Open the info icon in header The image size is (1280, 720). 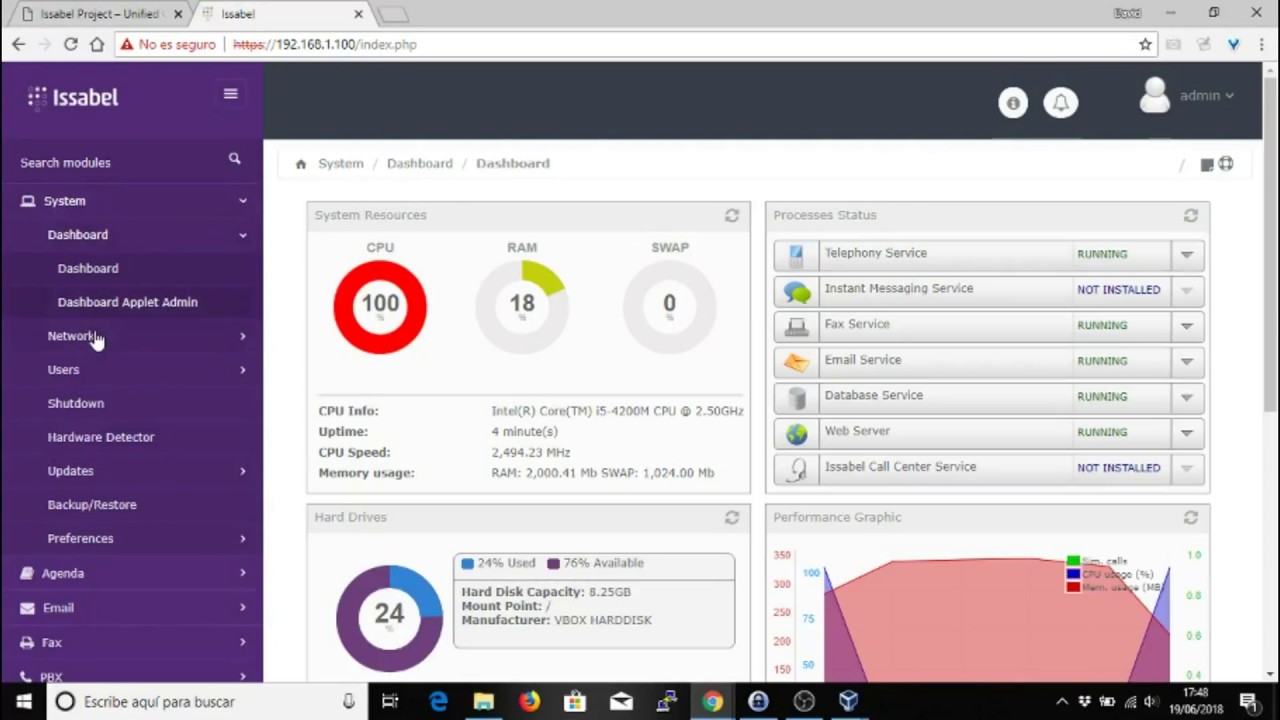coord(1013,102)
